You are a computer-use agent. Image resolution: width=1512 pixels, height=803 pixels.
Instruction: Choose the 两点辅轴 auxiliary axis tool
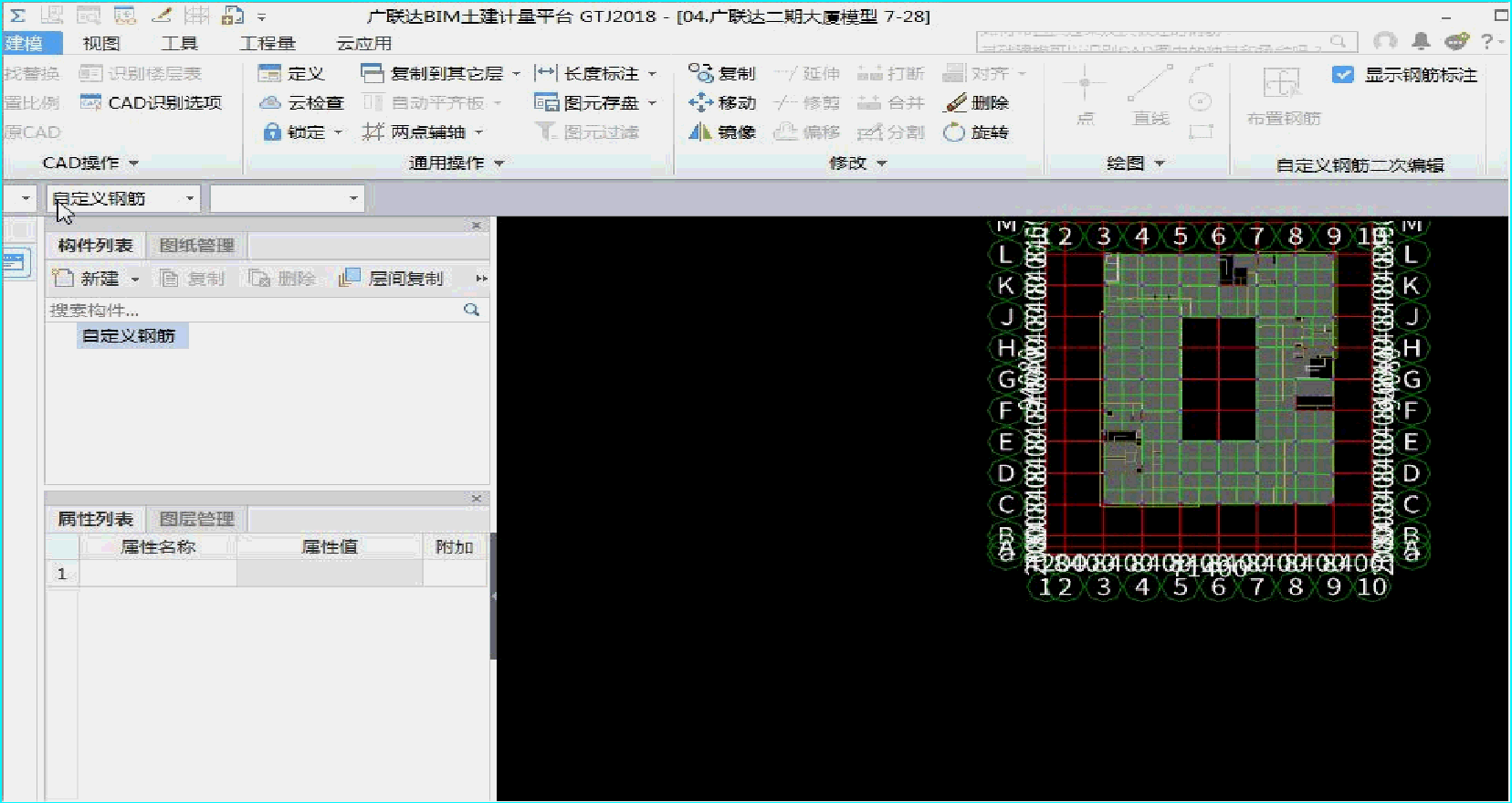point(414,132)
